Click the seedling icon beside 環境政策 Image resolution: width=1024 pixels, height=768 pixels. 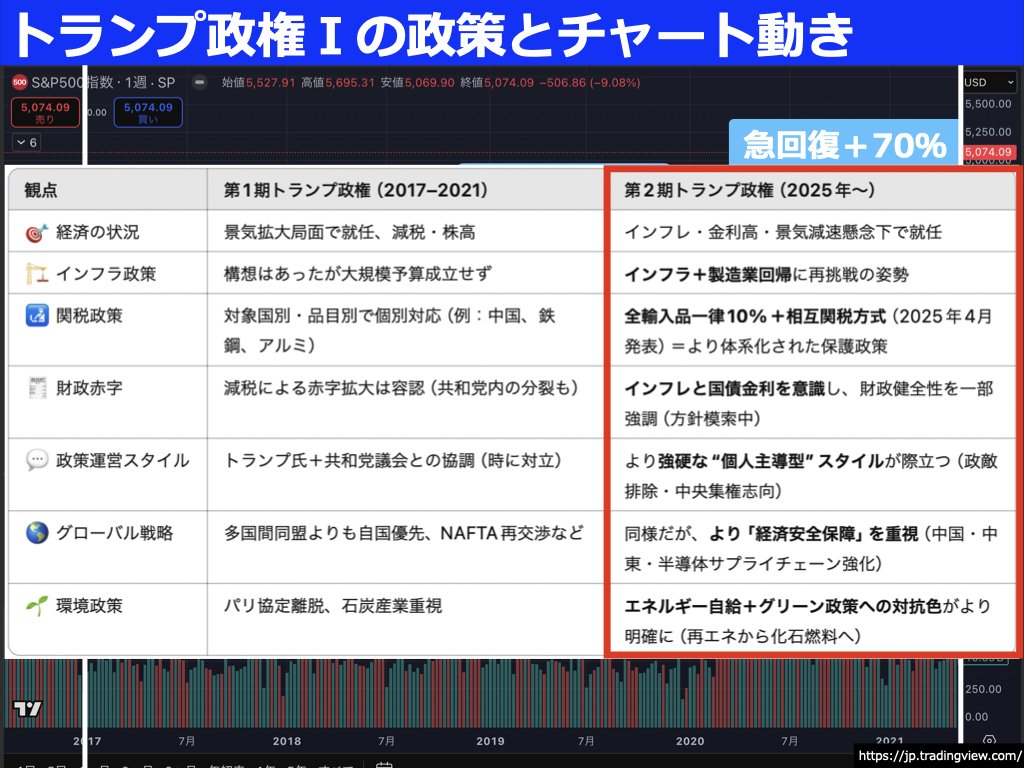[x=37, y=605]
